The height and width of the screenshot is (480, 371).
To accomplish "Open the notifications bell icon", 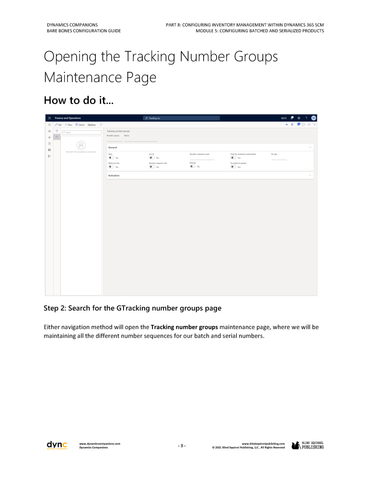I will point(292,118).
